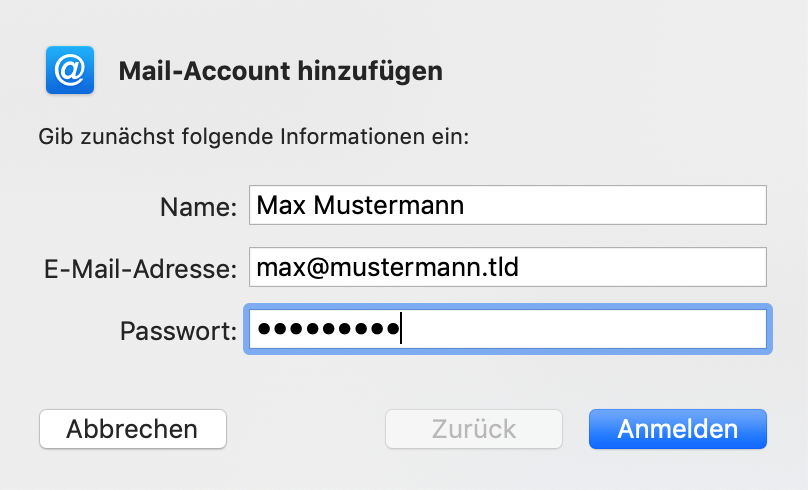The image size is (808, 490).
Task: Click the 'Max Mustermann' text inside Name field
Action: (360, 205)
